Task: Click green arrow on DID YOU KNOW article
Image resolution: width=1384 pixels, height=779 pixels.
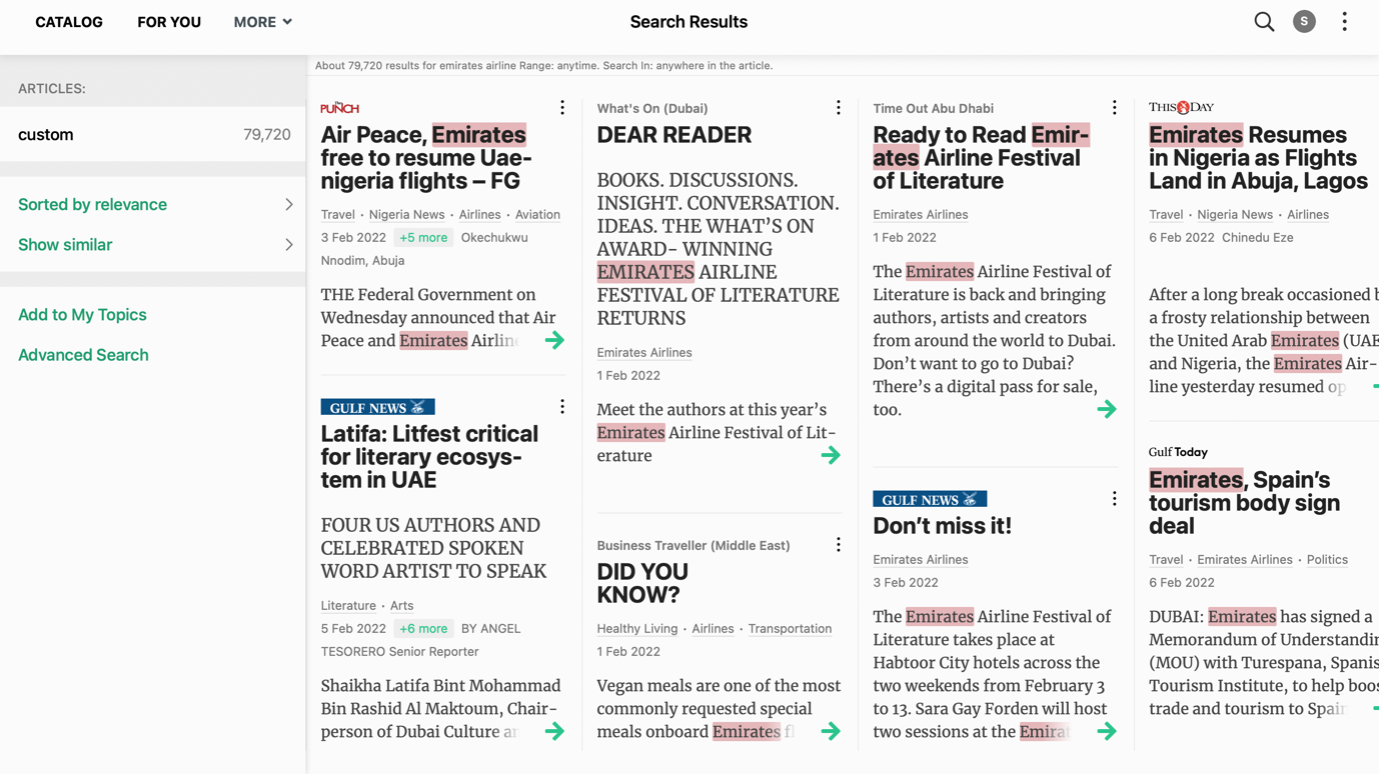Action: pyautogui.click(x=831, y=732)
